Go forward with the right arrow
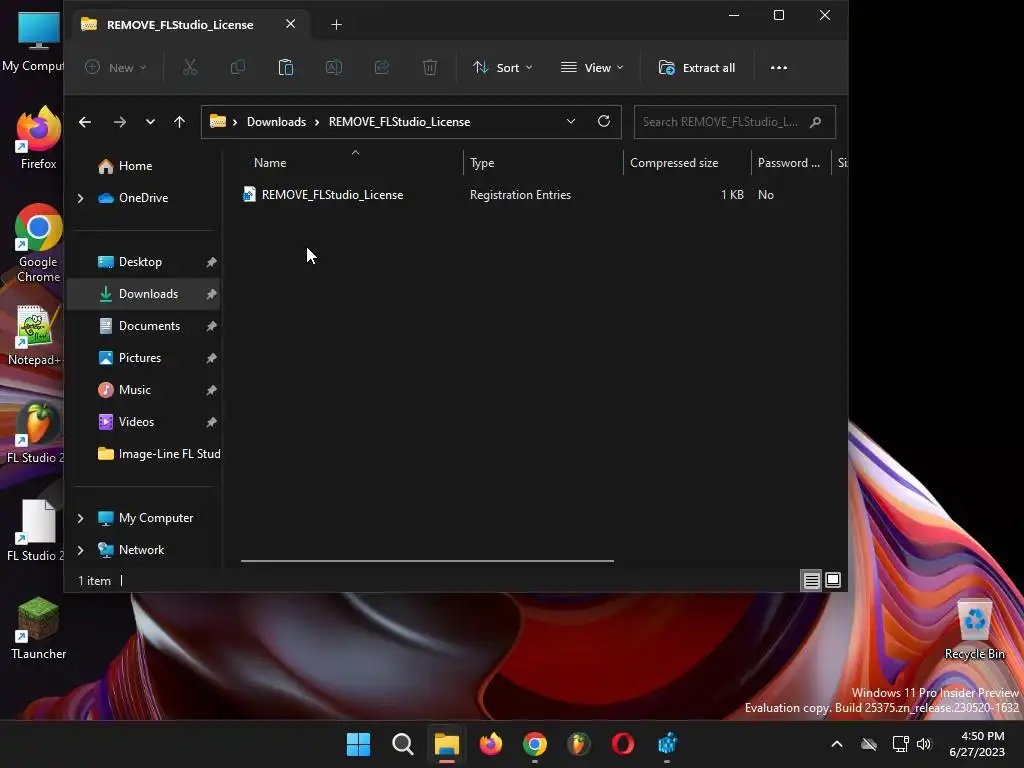Image resolution: width=1024 pixels, height=768 pixels. [x=120, y=121]
